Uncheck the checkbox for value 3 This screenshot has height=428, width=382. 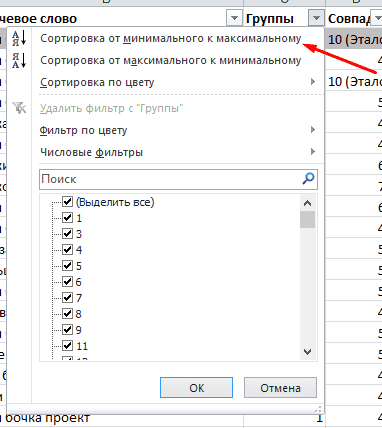tap(68, 234)
